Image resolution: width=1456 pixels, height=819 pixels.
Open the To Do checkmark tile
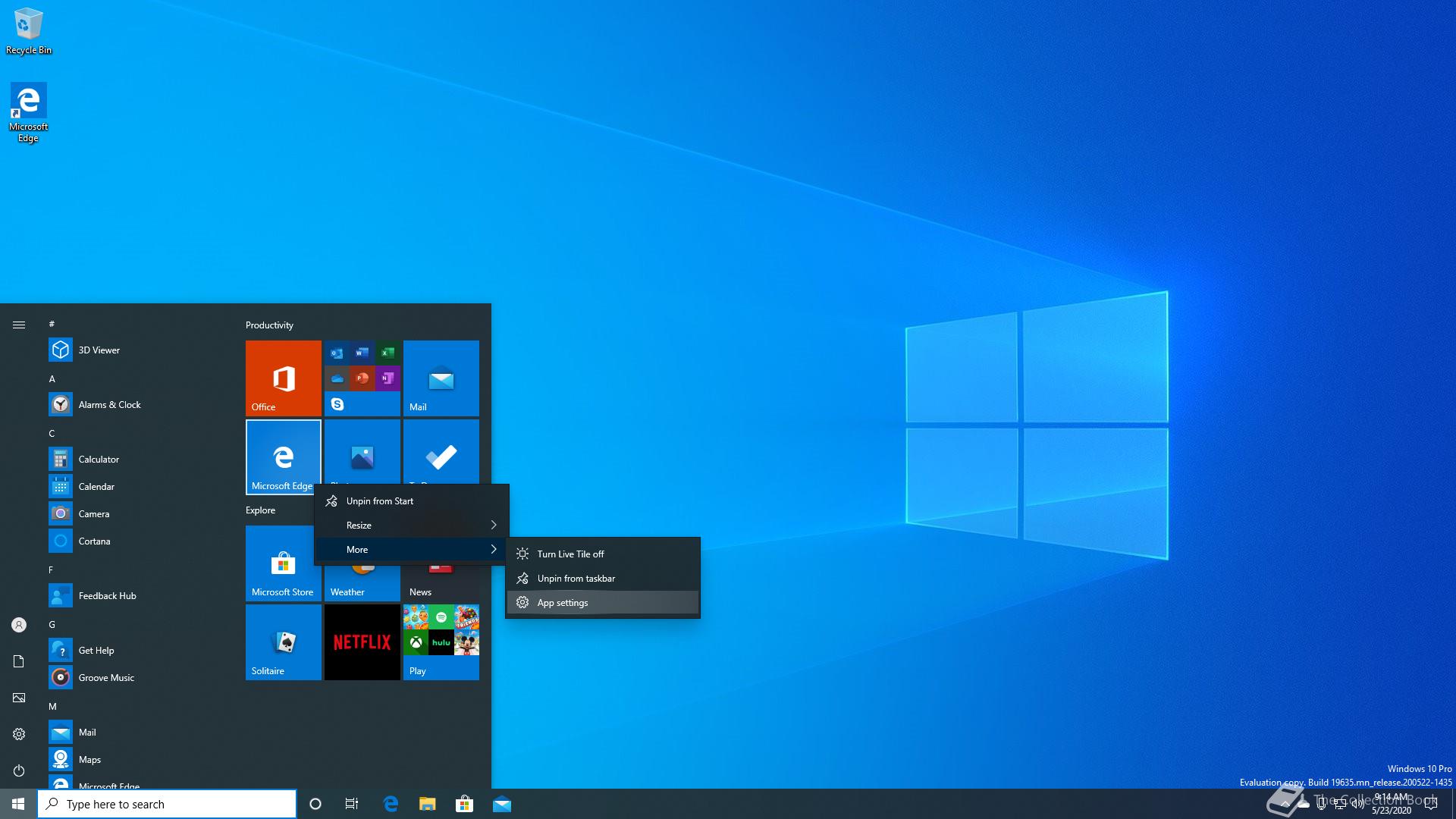pos(441,453)
